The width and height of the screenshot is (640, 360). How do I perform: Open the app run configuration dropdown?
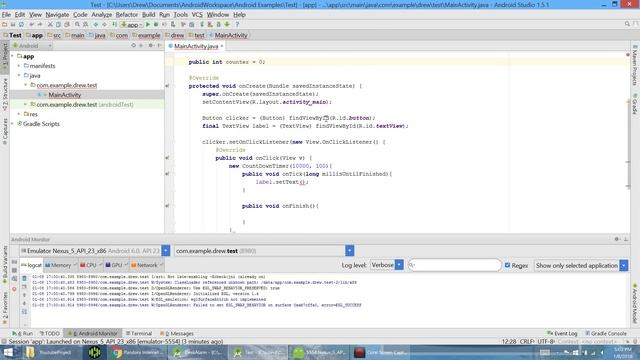131,24
